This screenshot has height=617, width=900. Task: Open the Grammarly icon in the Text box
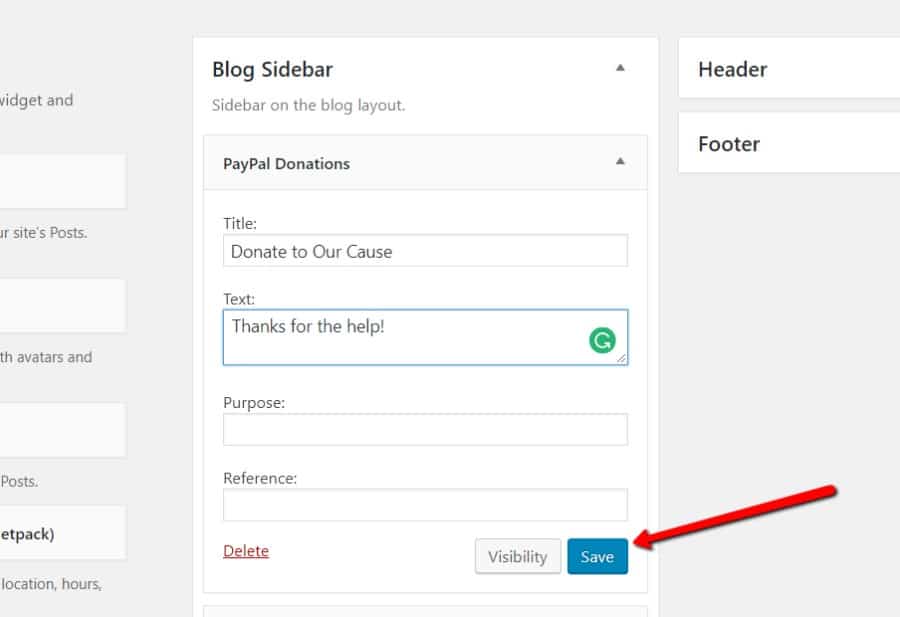click(601, 341)
